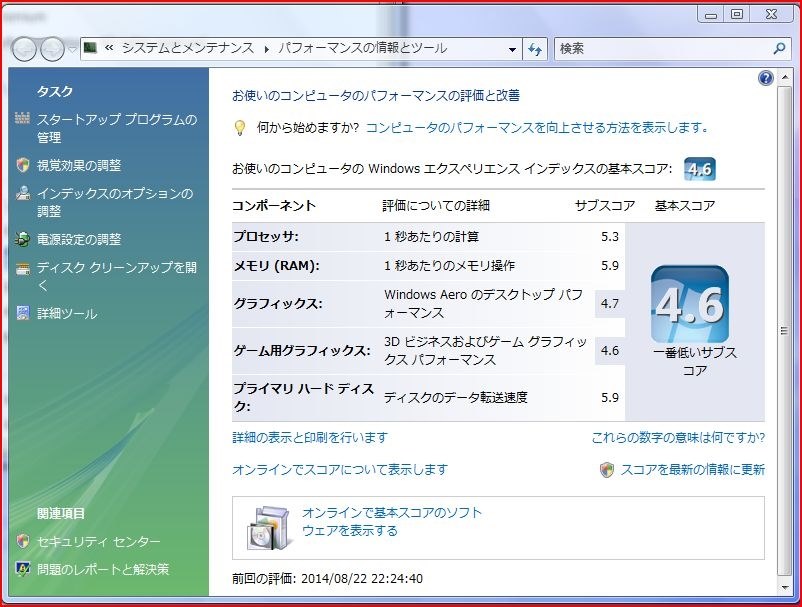
Task: Click the disk cleanup icon in the sidebar
Action: tap(23, 268)
